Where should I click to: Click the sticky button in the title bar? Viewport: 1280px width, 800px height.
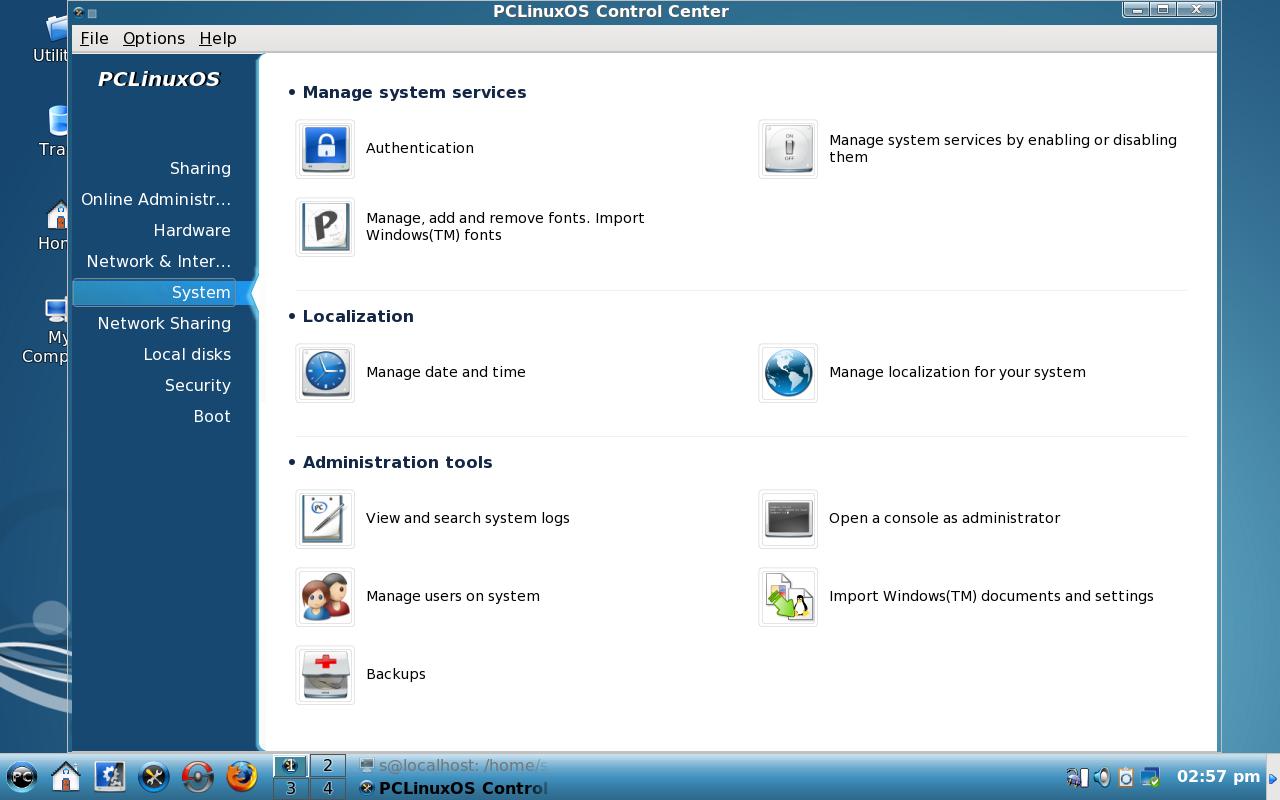93,13
